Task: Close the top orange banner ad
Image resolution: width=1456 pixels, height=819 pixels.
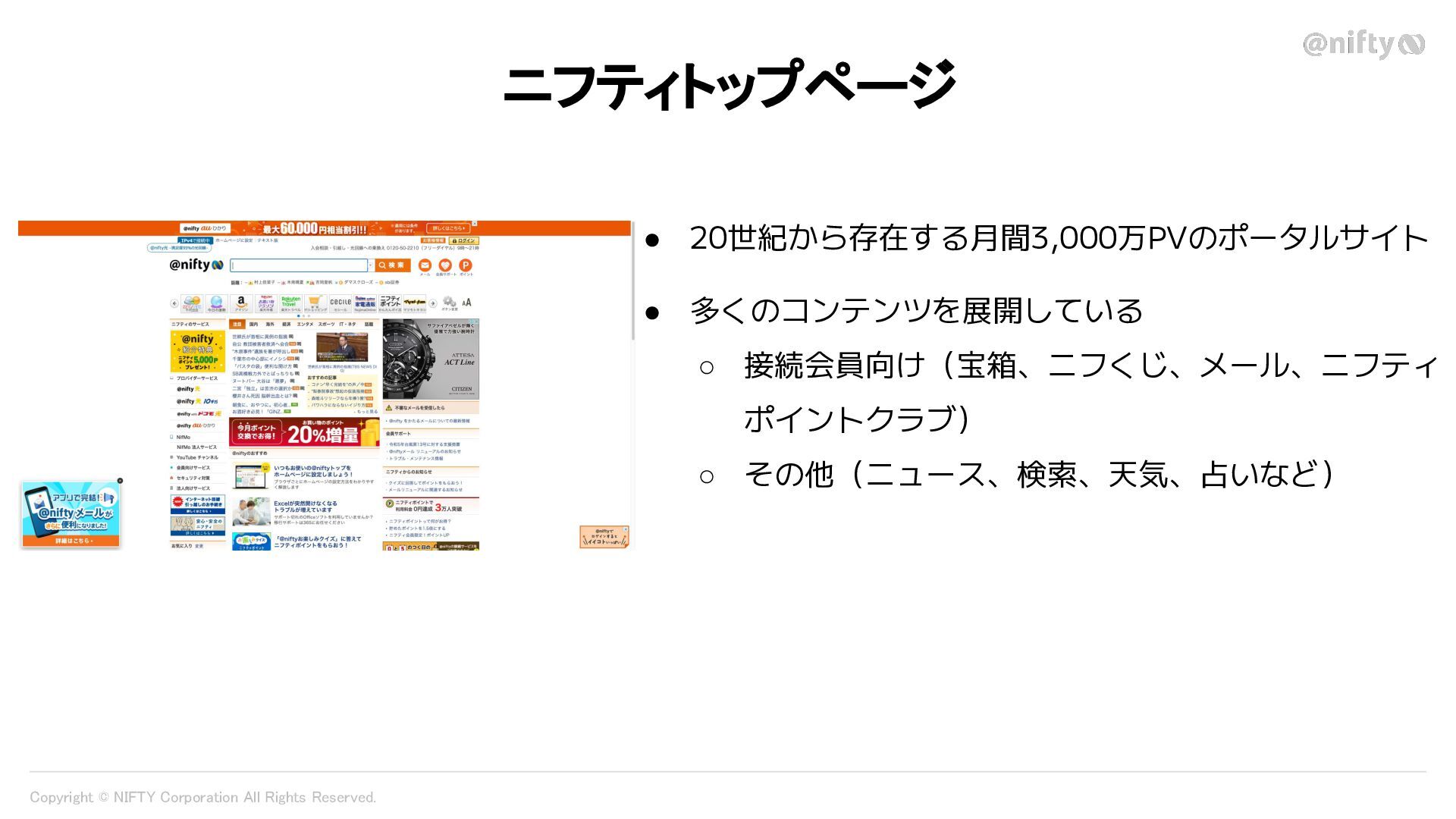Action: point(475,224)
